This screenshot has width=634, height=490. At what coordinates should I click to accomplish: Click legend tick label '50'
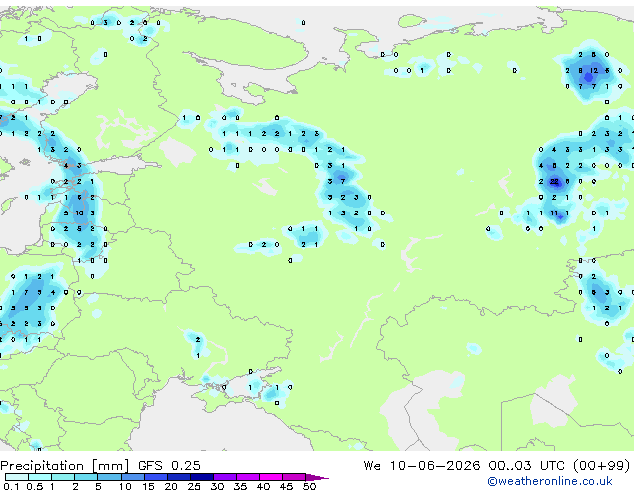click(309, 486)
